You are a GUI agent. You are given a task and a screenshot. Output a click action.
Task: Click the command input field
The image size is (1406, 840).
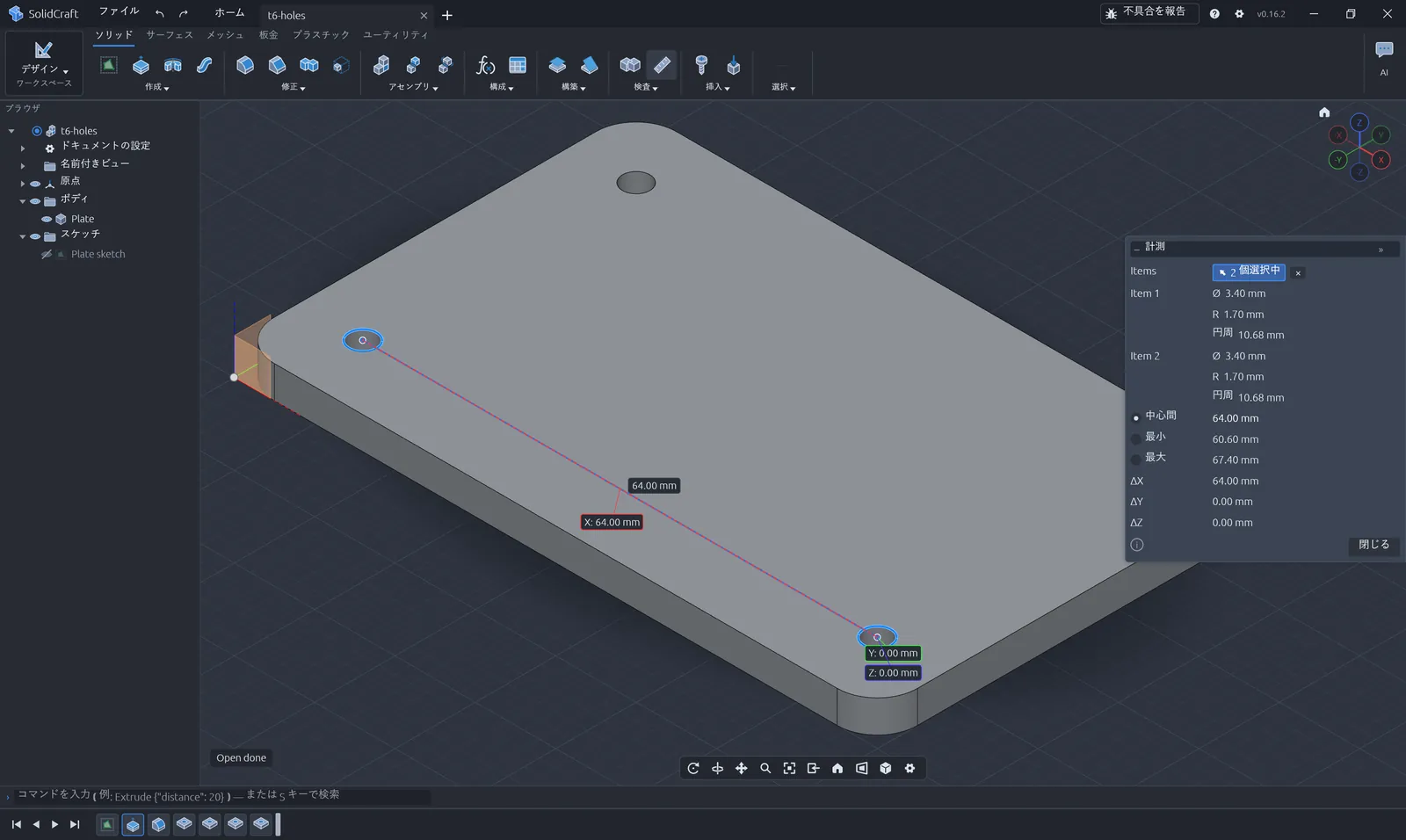click(220, 795)
